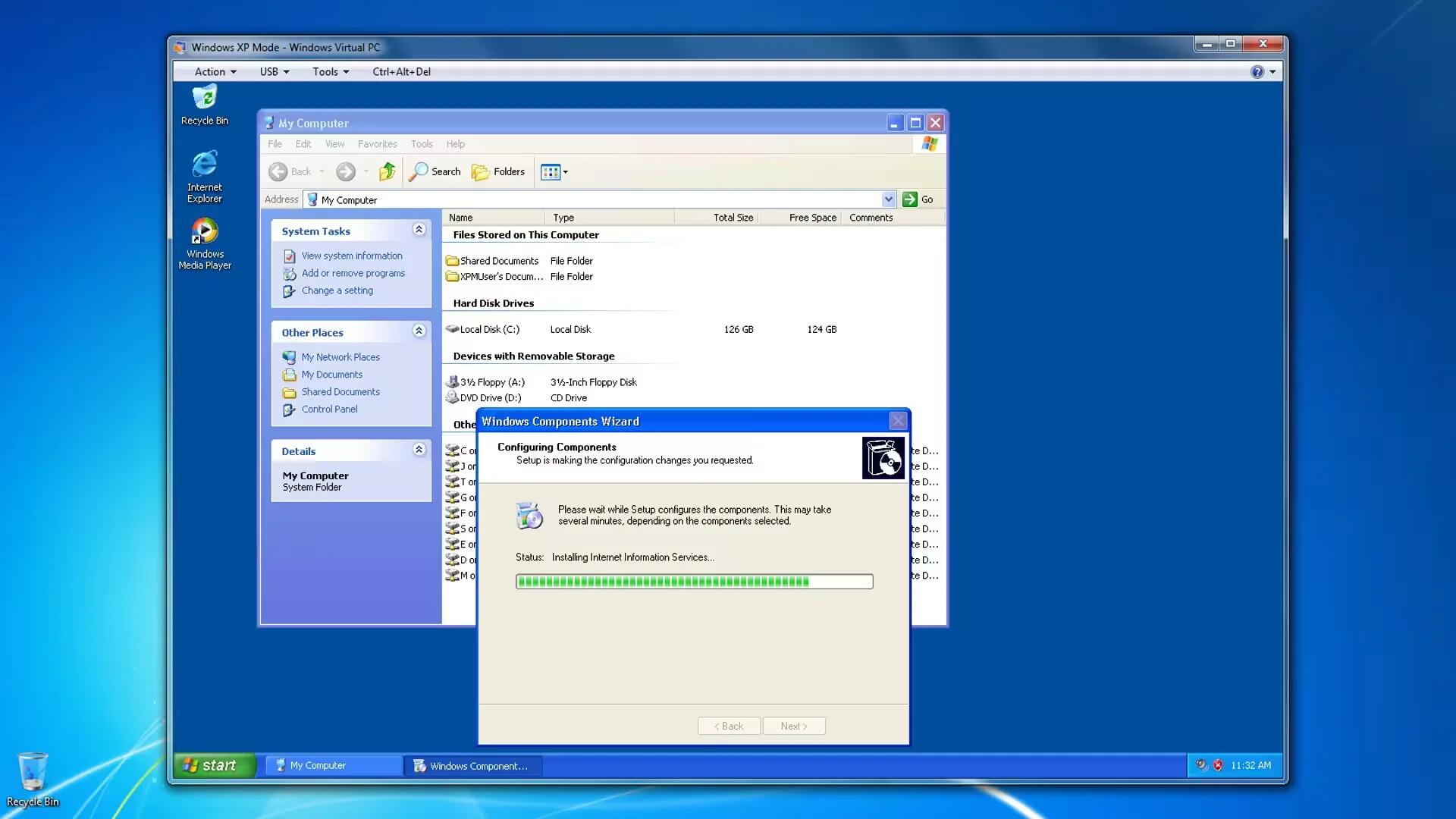
Task: Open Internet Explorer desktop icon
Action: click(x=205, y=176)
